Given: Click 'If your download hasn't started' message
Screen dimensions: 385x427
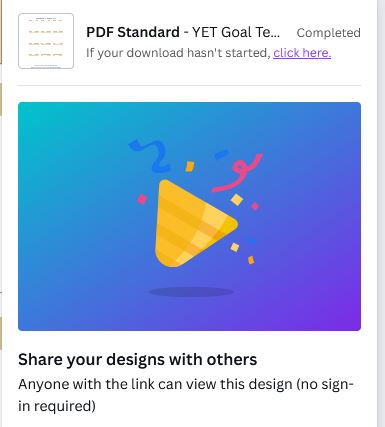Looking at the screenshot, I should click(178, 53).
